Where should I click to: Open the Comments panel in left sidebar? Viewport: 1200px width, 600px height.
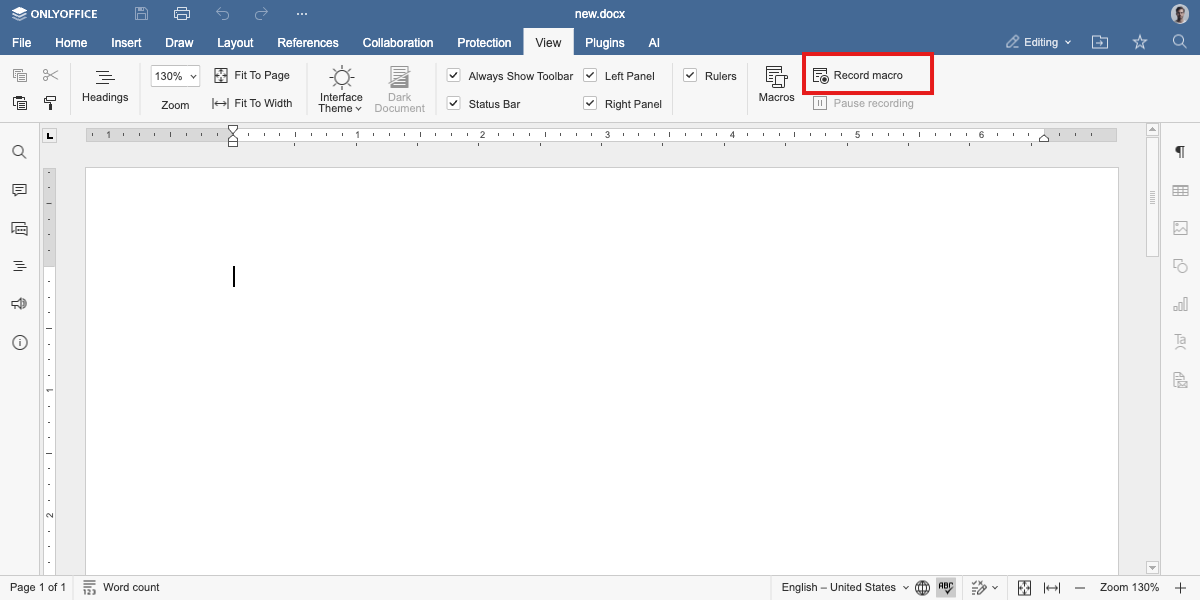[19, 190]
